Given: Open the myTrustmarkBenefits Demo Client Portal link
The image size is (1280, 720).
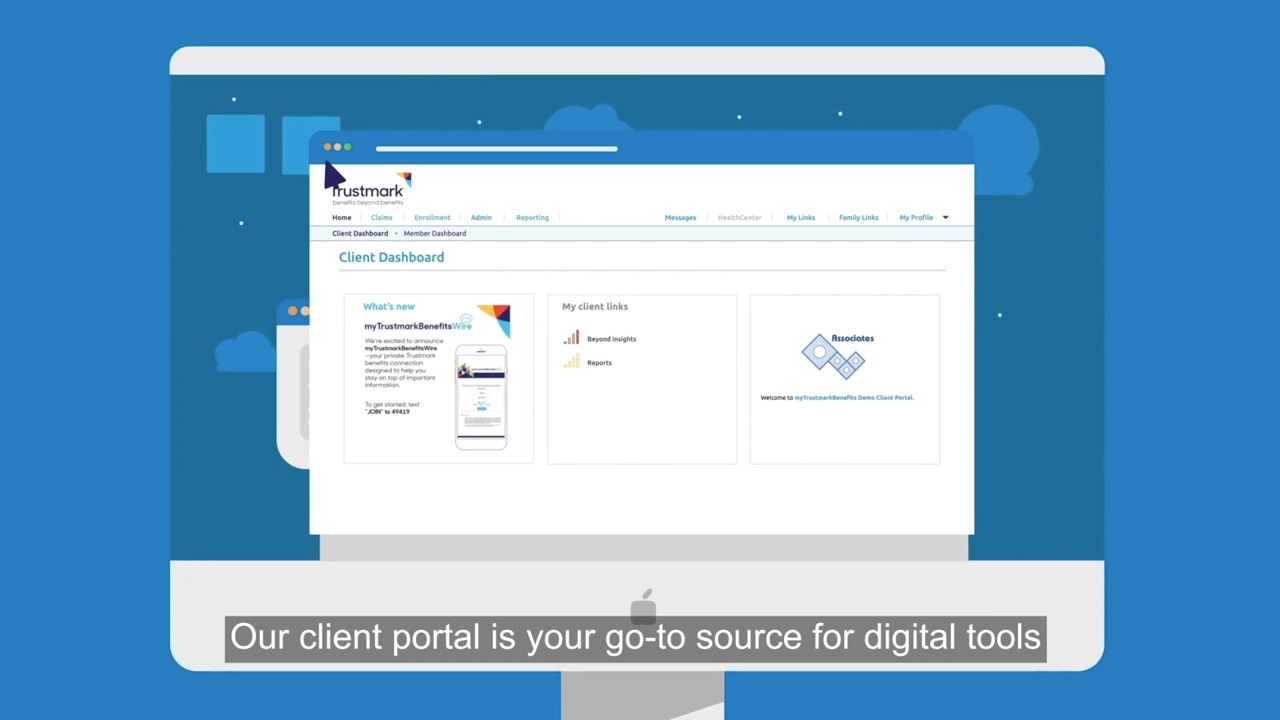Looking at the screenshot, I should click(x=853, y=397).
